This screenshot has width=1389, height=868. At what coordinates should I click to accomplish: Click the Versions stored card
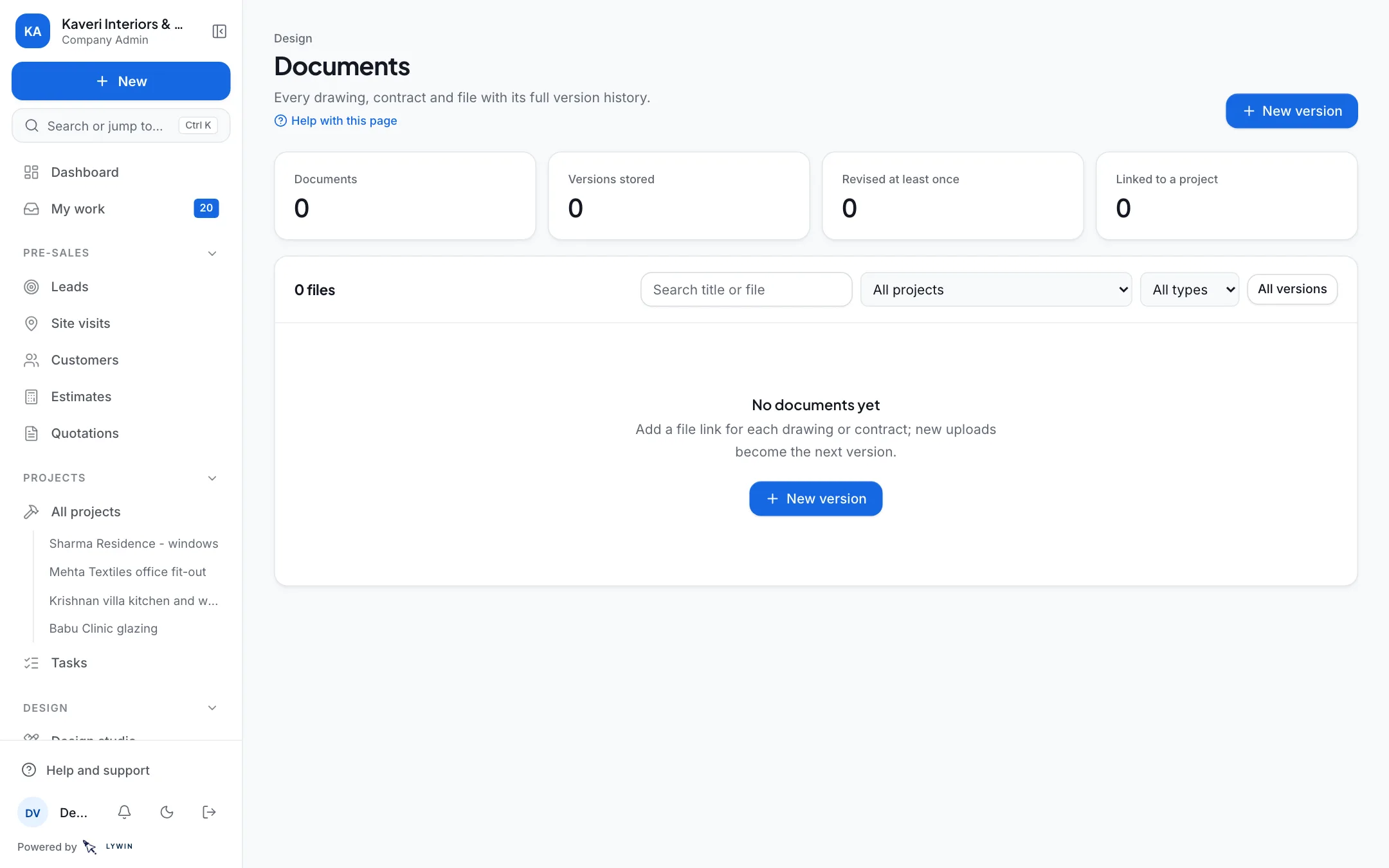point(679,196)
